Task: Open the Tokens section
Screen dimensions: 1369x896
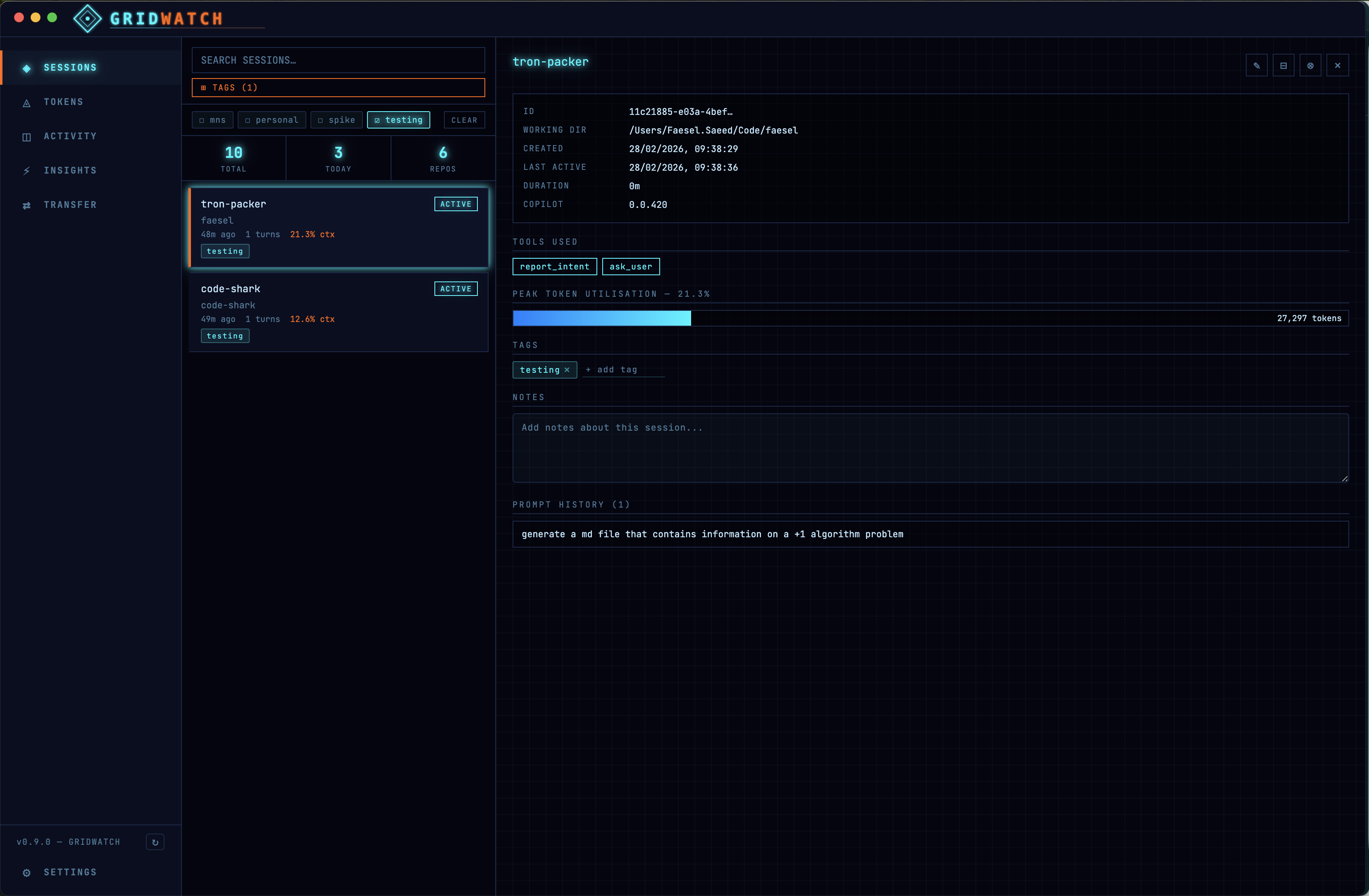Action: click(63, 102)
